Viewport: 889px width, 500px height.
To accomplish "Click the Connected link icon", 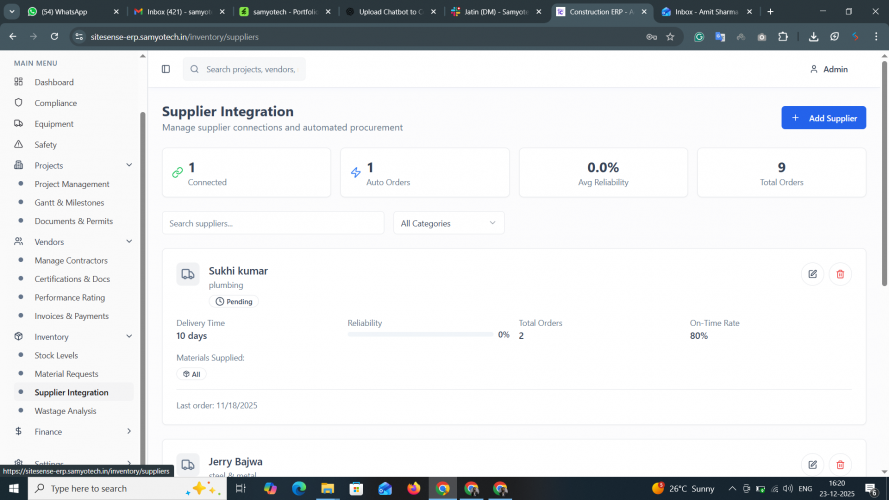I will pyautogui.click(x=177, y=172).
